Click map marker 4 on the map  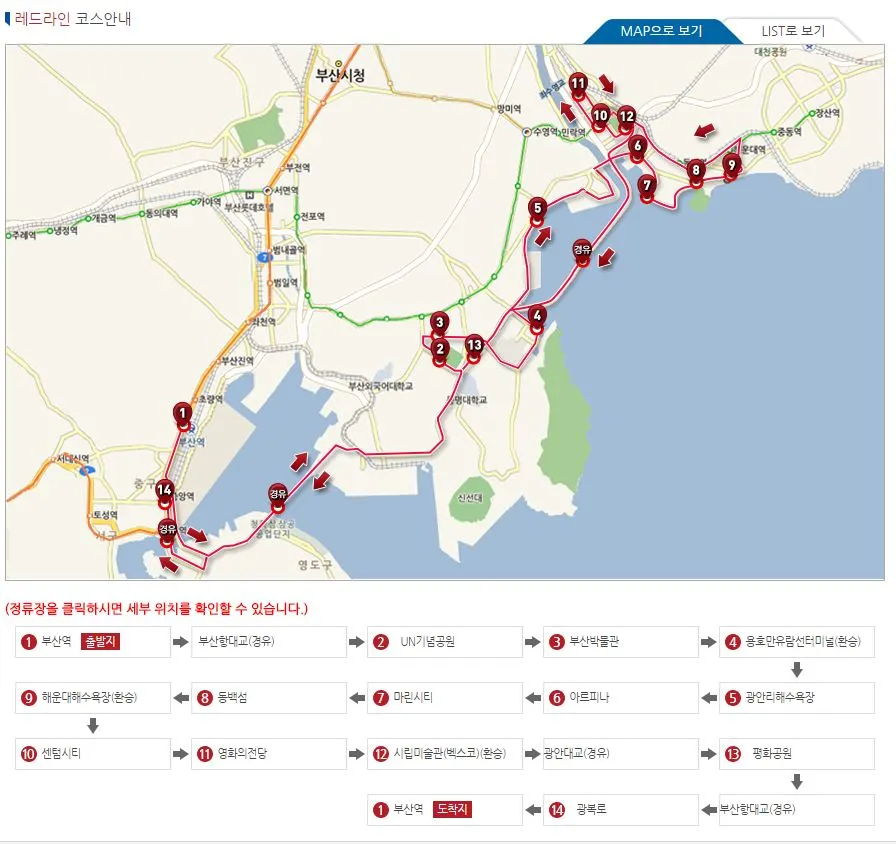tap(537, 319)
